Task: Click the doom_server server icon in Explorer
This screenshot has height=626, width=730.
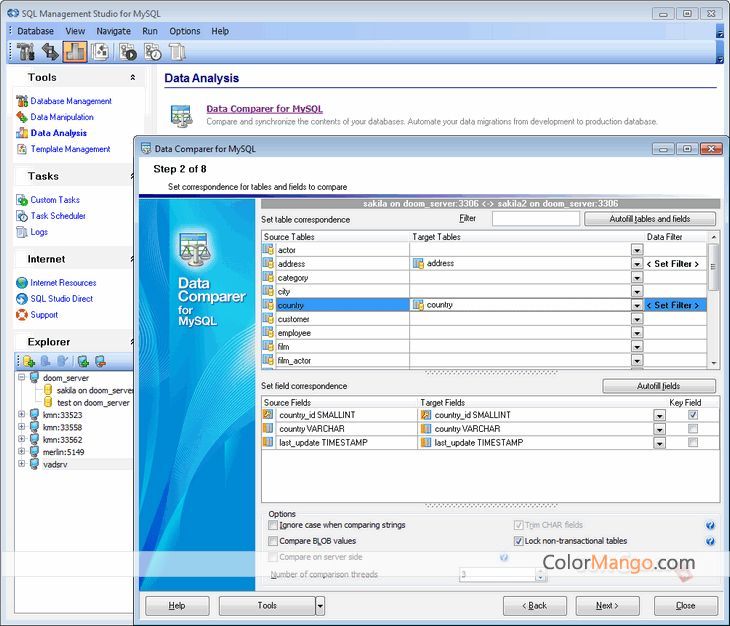Action: coord(34,377)
